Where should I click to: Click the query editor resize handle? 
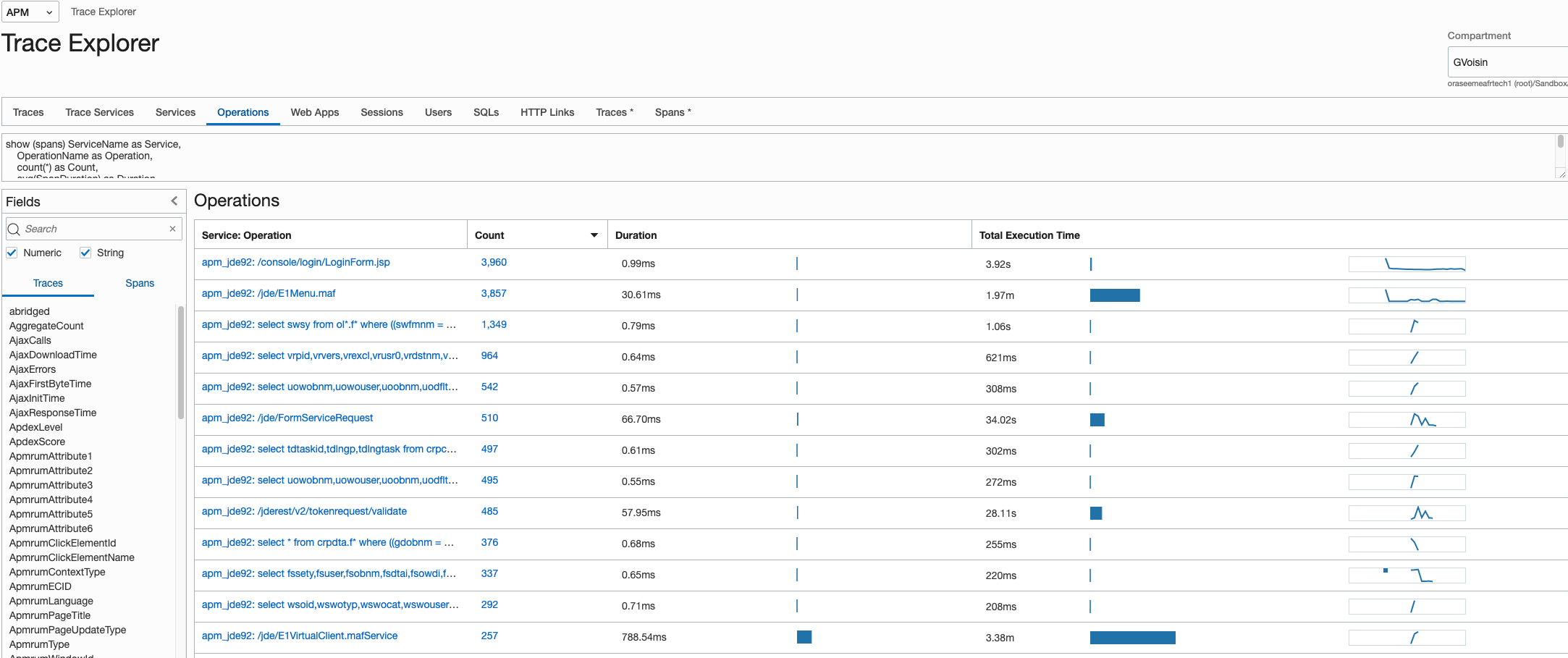(x=1561, y=174)
